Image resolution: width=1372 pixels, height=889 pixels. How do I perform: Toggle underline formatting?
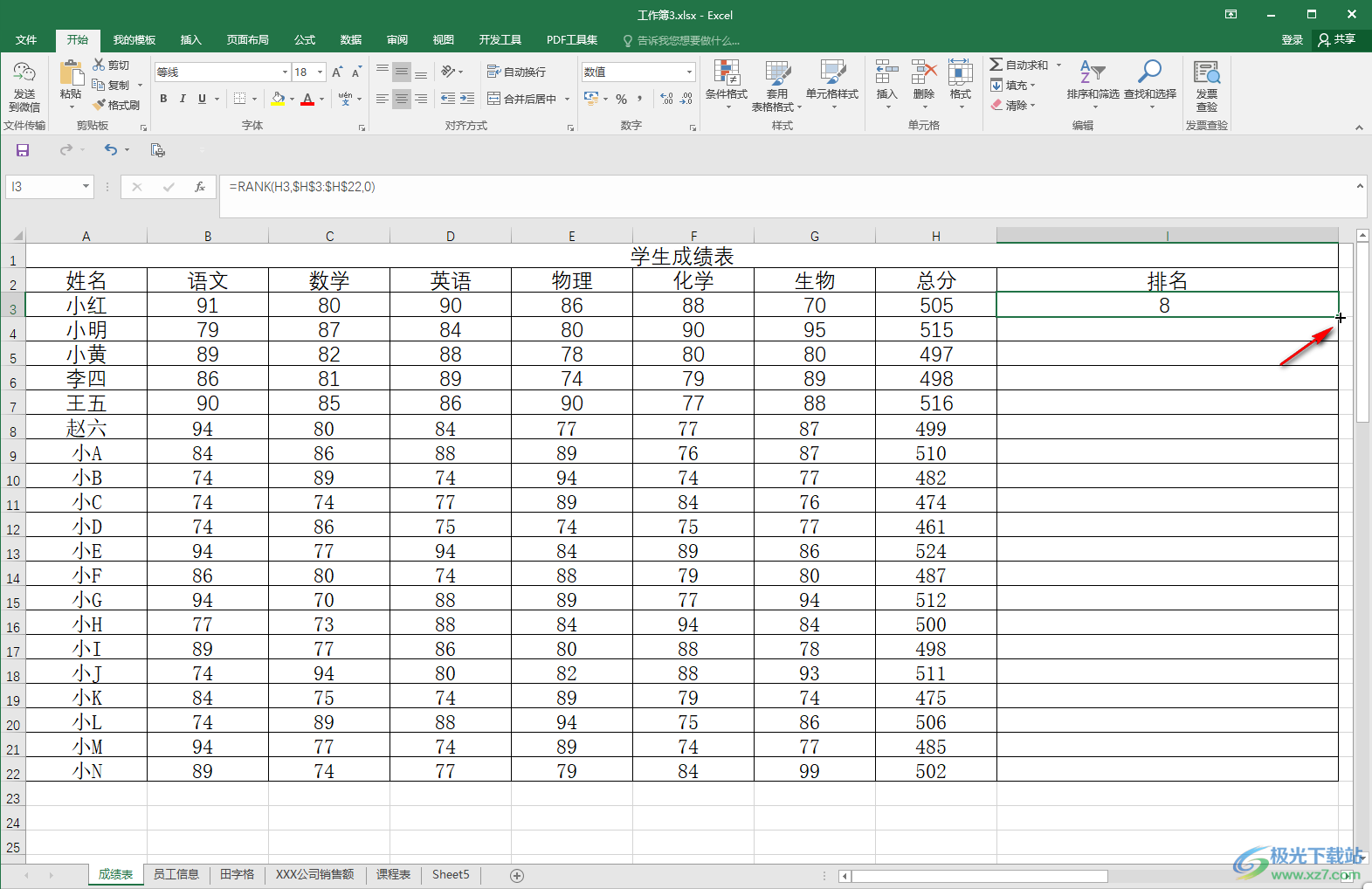202,99
